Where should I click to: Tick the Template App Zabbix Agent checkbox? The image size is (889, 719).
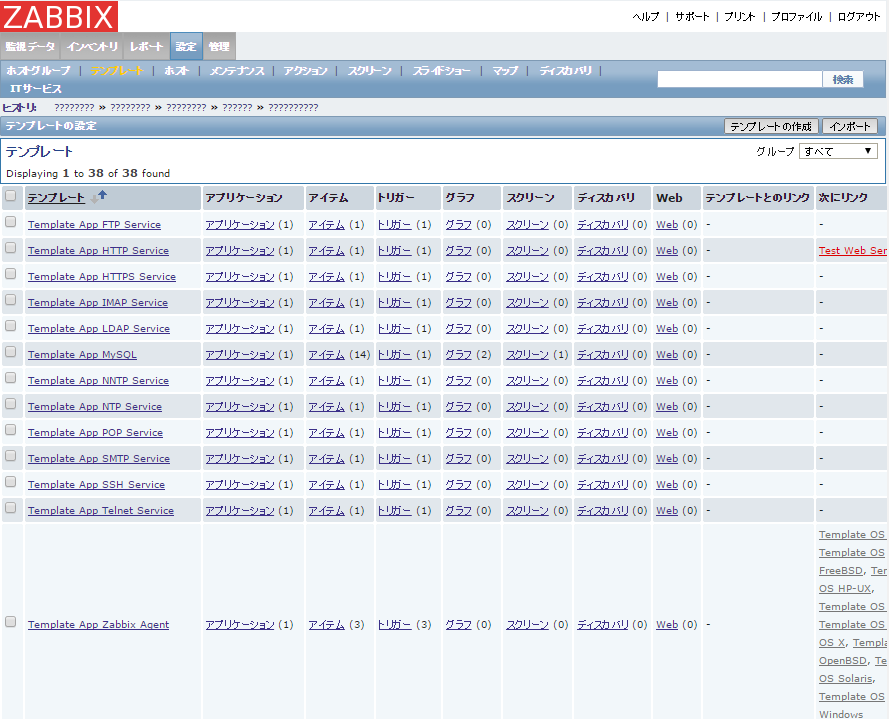11,622
